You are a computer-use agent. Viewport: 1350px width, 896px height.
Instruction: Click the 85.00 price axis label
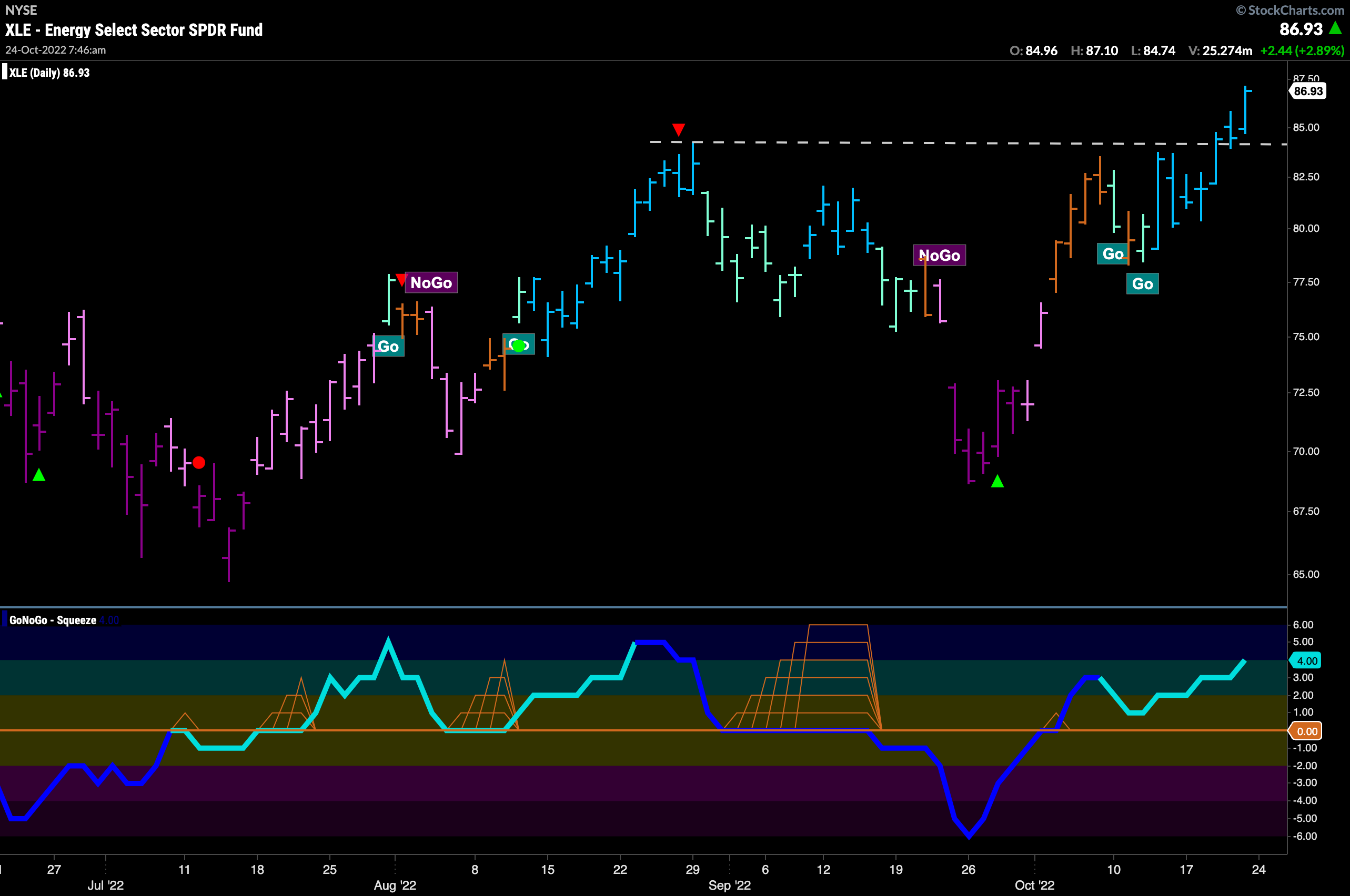coord(1306,127)
